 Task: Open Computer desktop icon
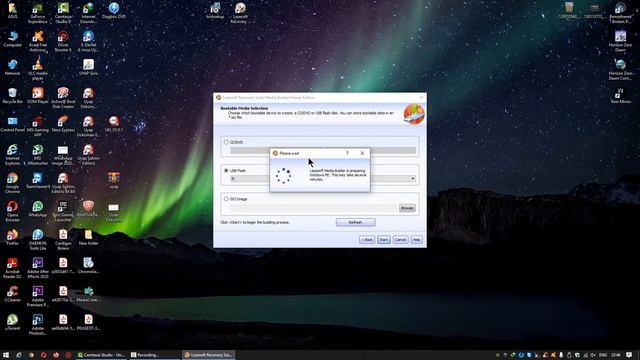pos(13,39)
